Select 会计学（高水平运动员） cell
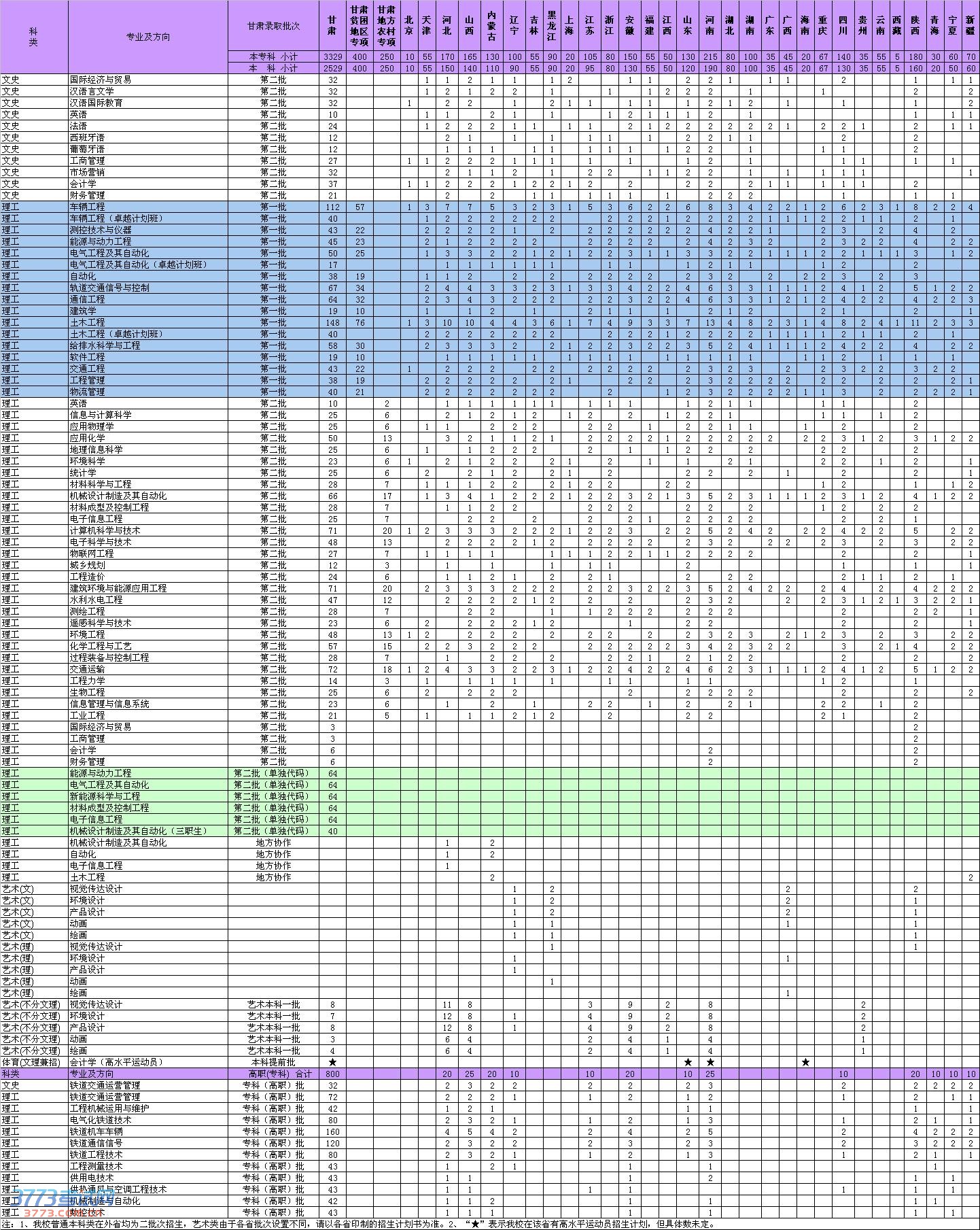 pyautogui.click(x=117, y=1062)
